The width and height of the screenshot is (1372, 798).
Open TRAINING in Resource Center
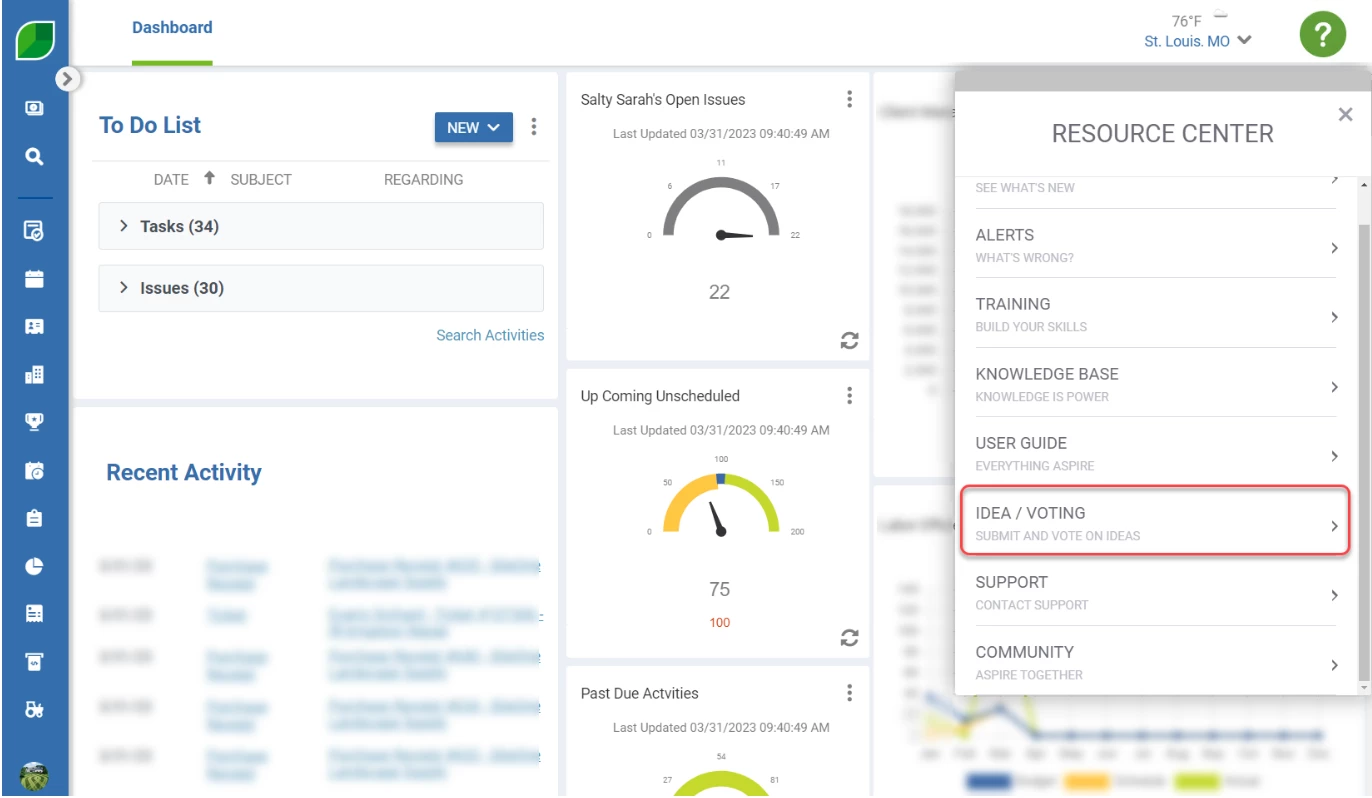click(x=1156, y=314)
